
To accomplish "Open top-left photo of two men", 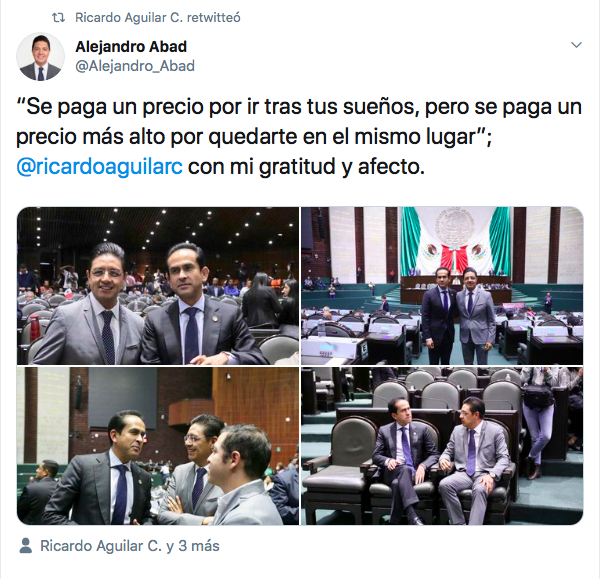I will click(x=158, y=286).
